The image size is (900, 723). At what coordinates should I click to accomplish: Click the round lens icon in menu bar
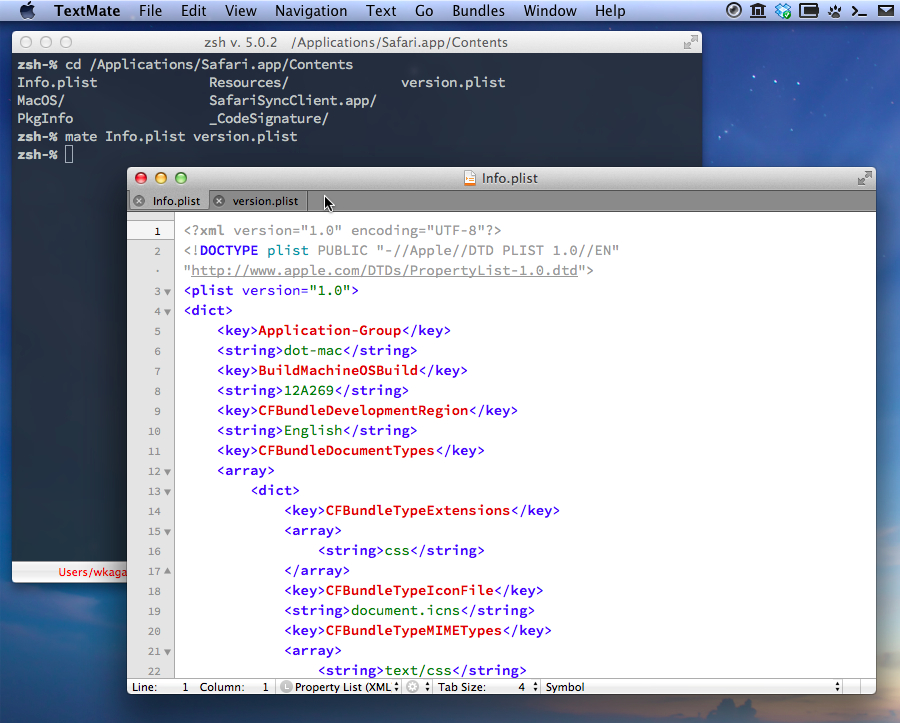click(x=734, y=10)
